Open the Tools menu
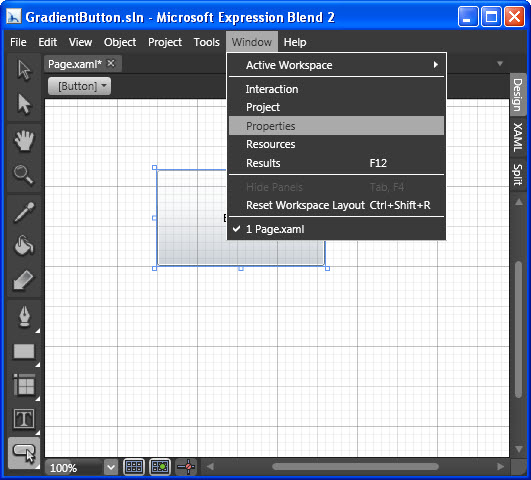This screenshot has height=480, width=531. [x=207, y=42]
